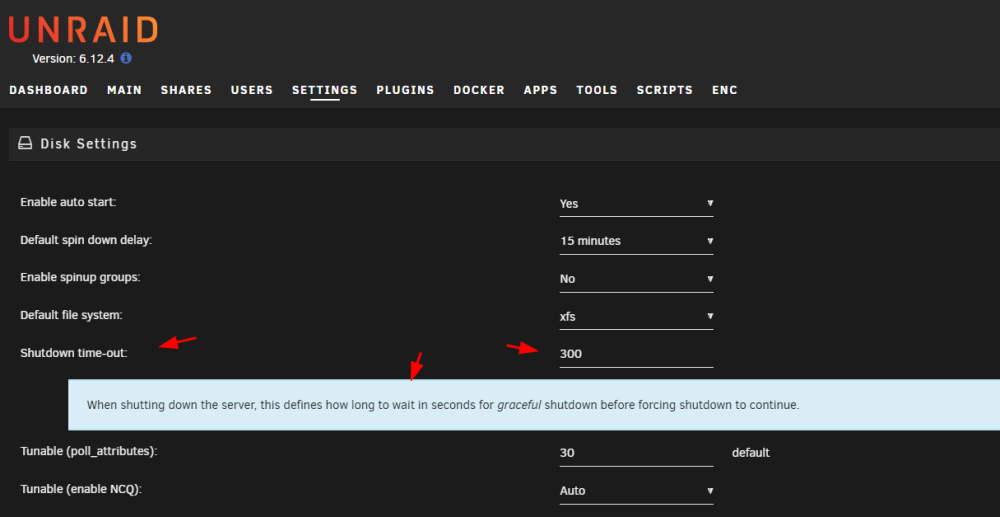The width and height of the screenshot is (1000, 517).
Task: Switch to the Shares tab
Action: click(186, 90)
